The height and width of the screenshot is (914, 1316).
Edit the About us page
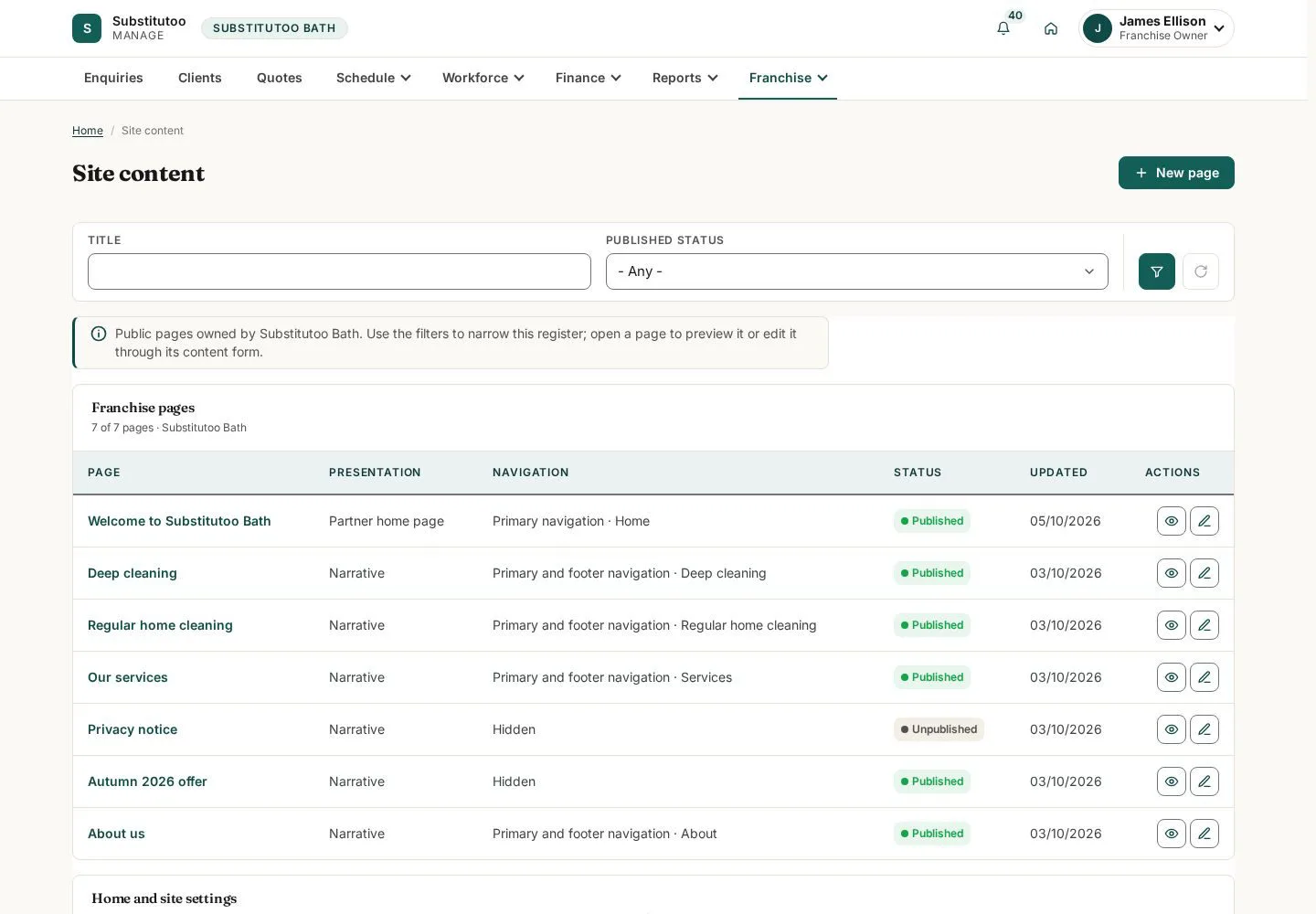point(1205,834)
